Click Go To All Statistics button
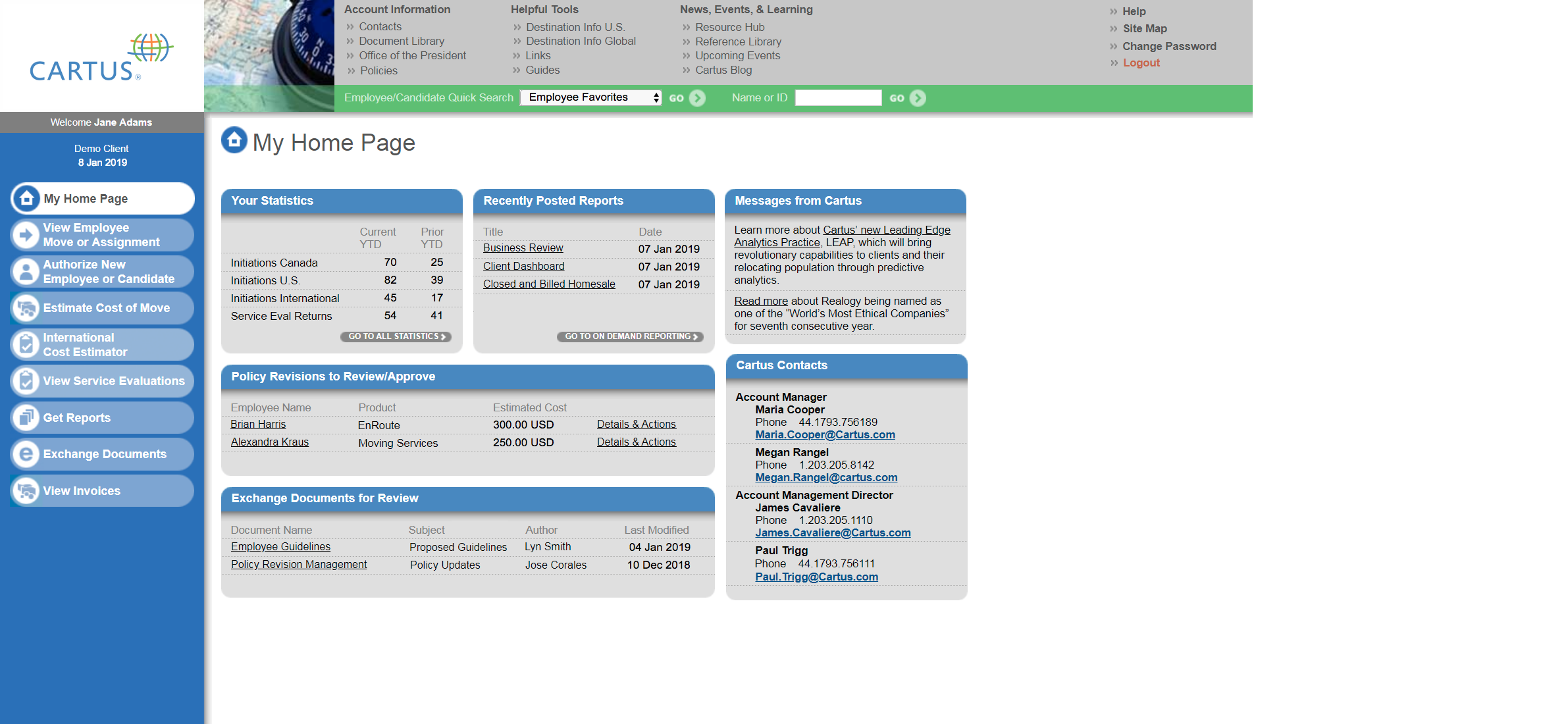This screenshot has height=724, width=1568. [x=396, y=336]
